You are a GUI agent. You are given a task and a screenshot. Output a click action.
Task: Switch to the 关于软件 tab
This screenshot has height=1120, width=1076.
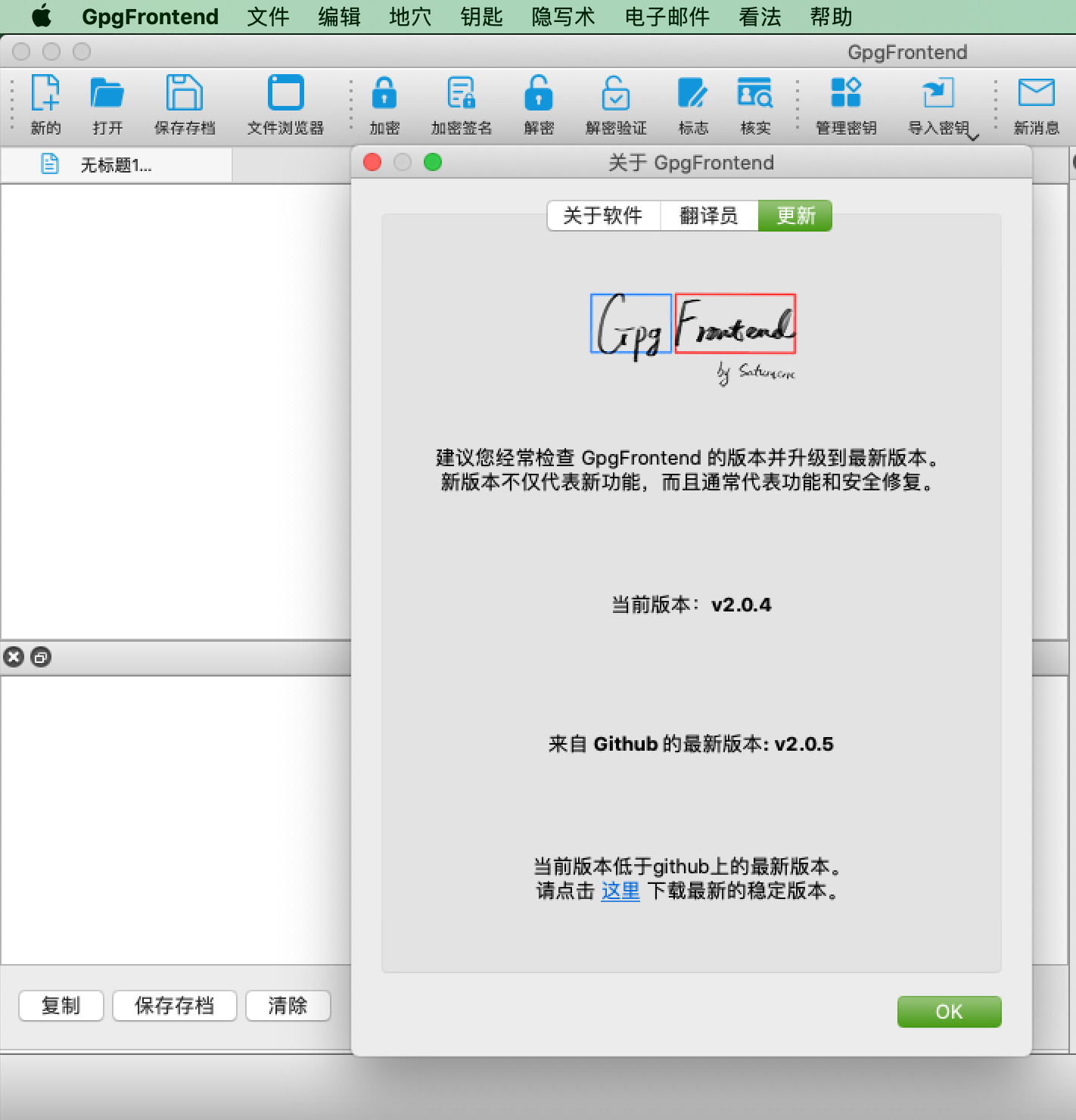603,216
